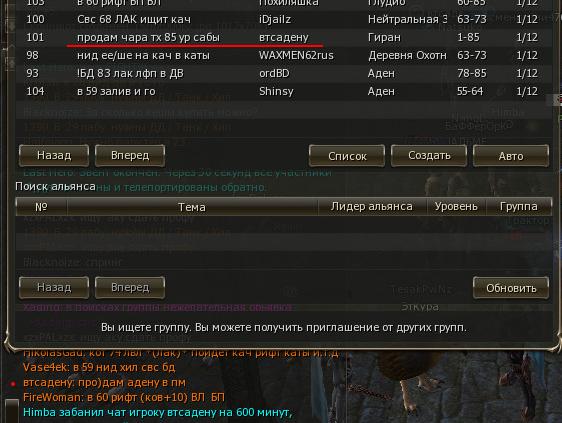562x423 pixels.
Task: Go Вперед in the party room list
Action: pos(130,156)
